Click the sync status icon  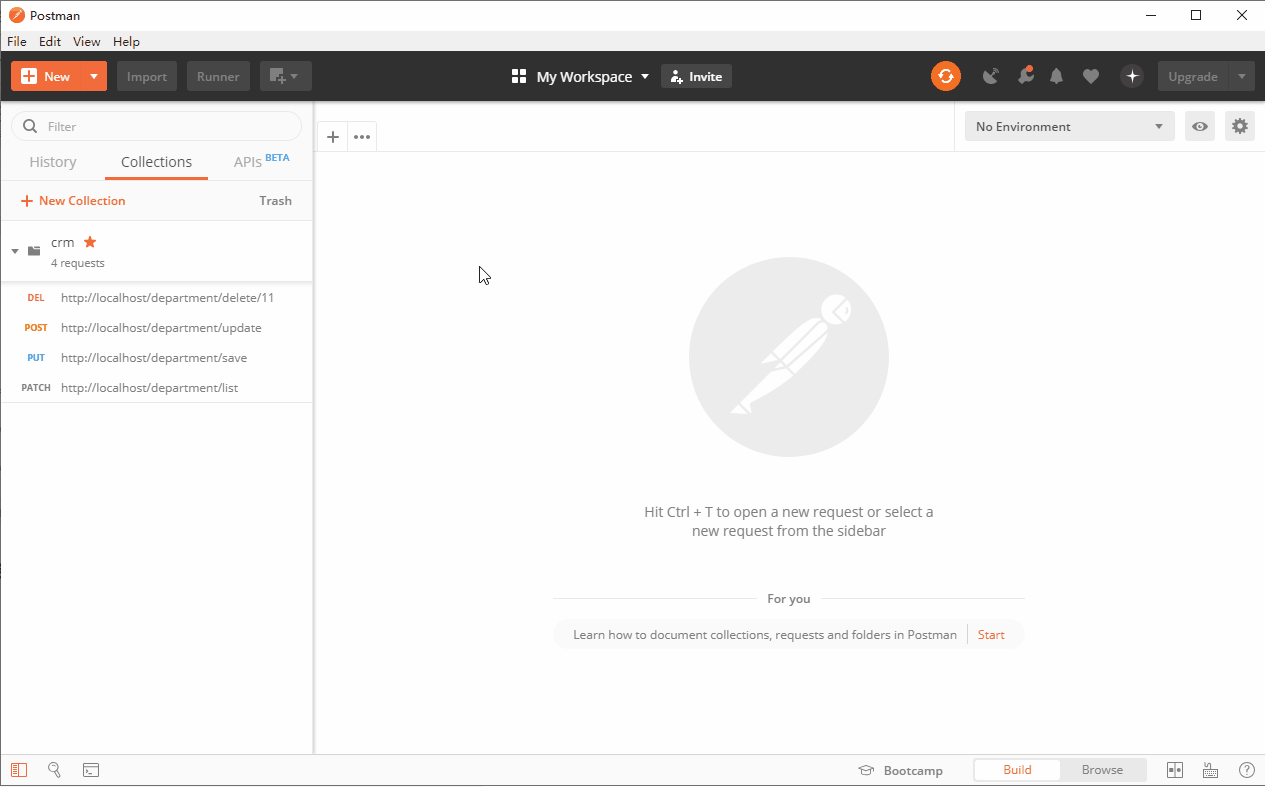point(946,76)
